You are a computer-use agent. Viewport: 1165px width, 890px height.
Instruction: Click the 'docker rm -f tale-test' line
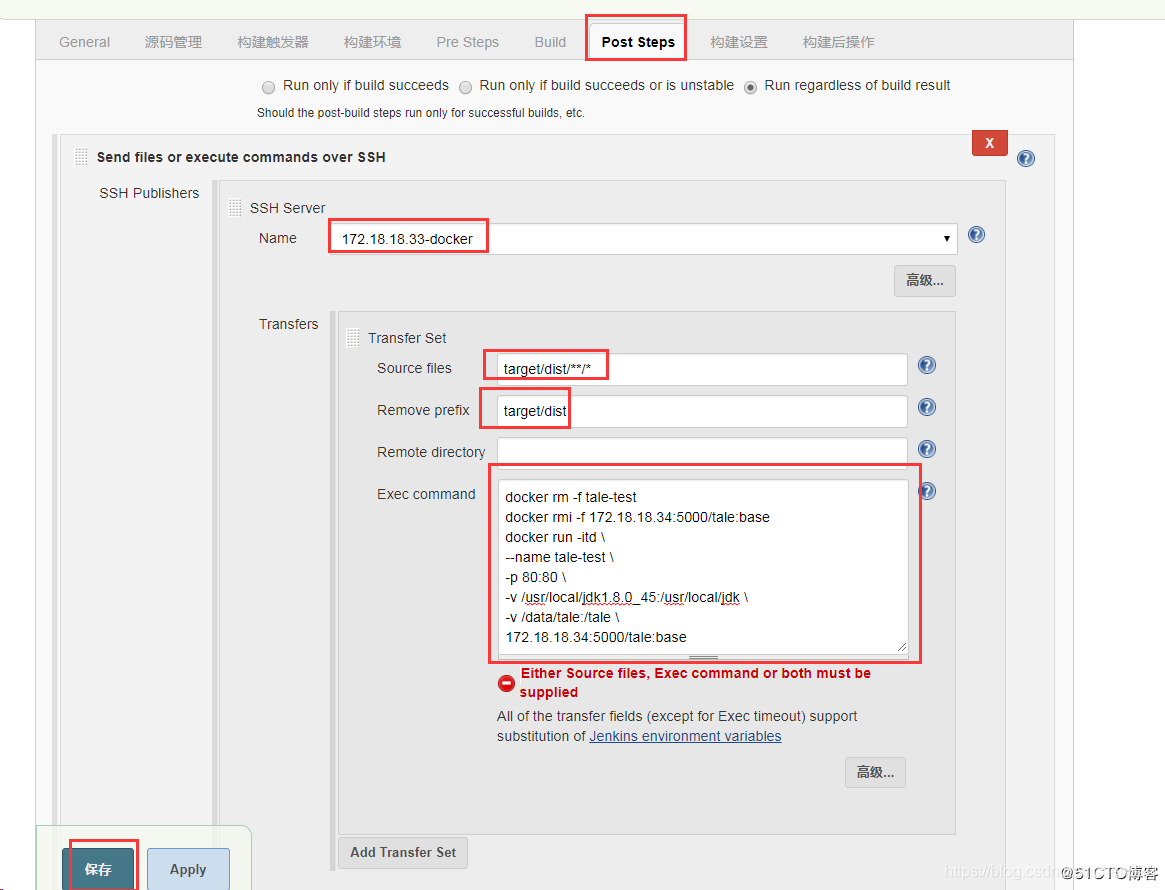tap(571, 497)
